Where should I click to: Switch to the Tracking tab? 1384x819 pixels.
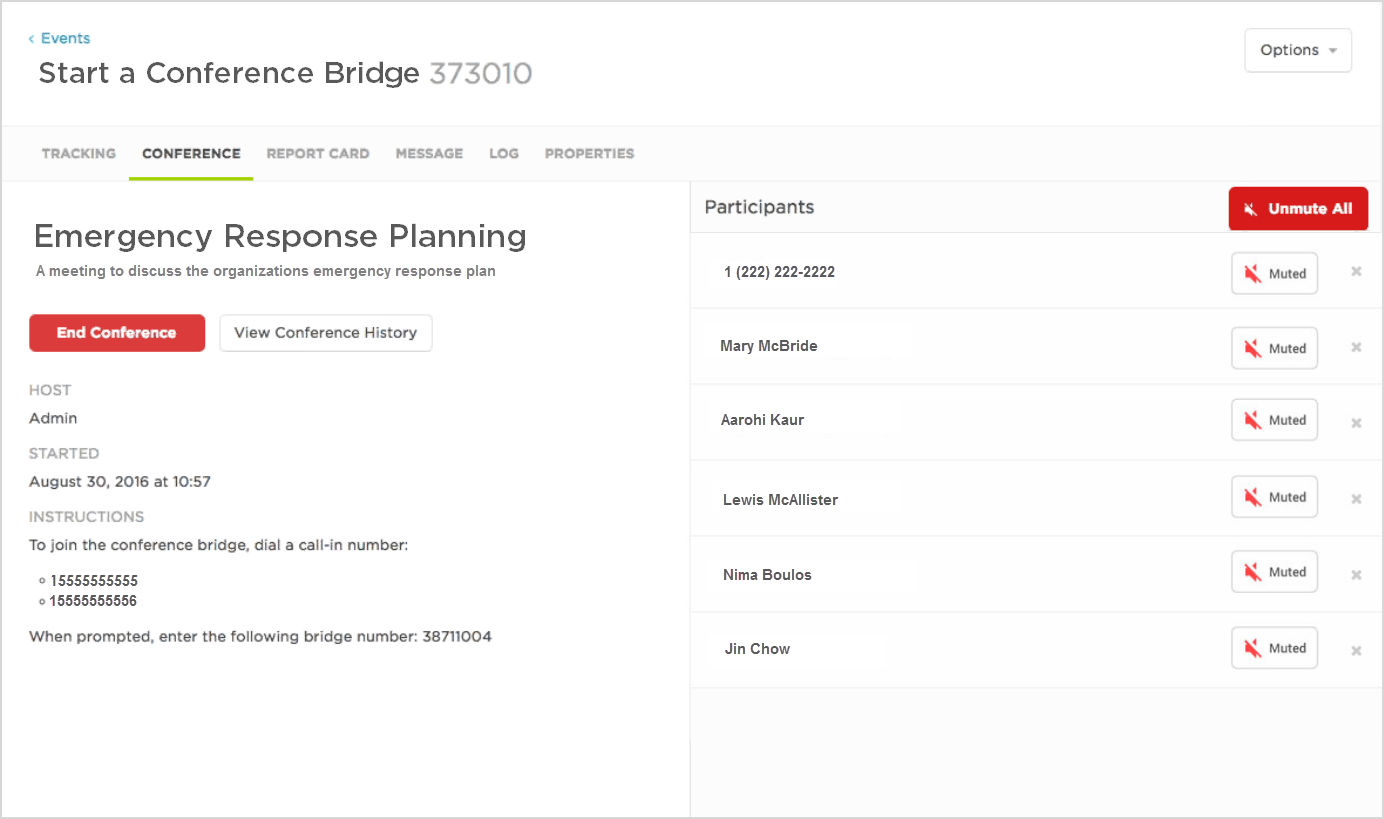tap(79, 154)
